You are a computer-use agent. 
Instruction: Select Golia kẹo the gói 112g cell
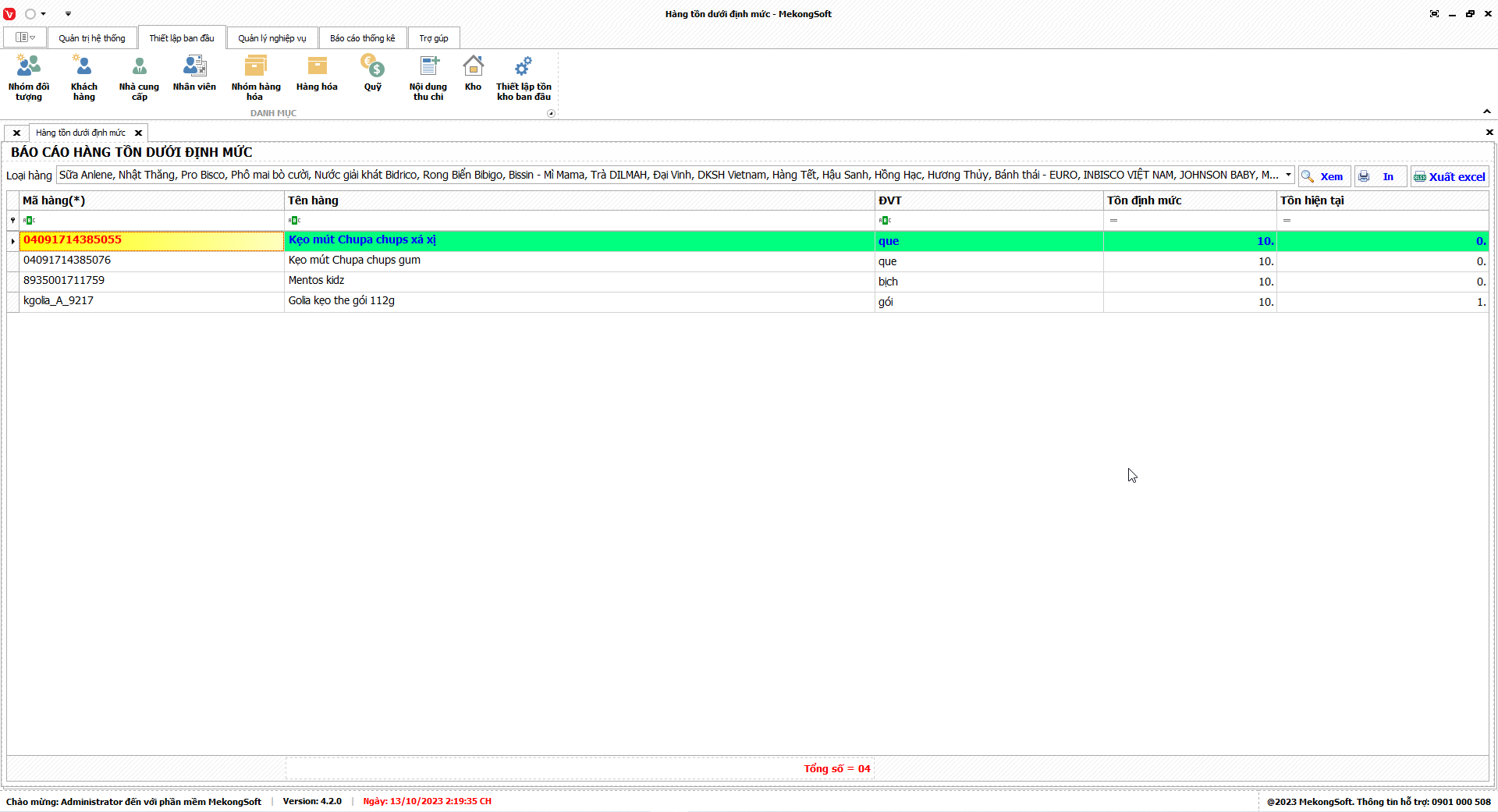tap(580, 301)
